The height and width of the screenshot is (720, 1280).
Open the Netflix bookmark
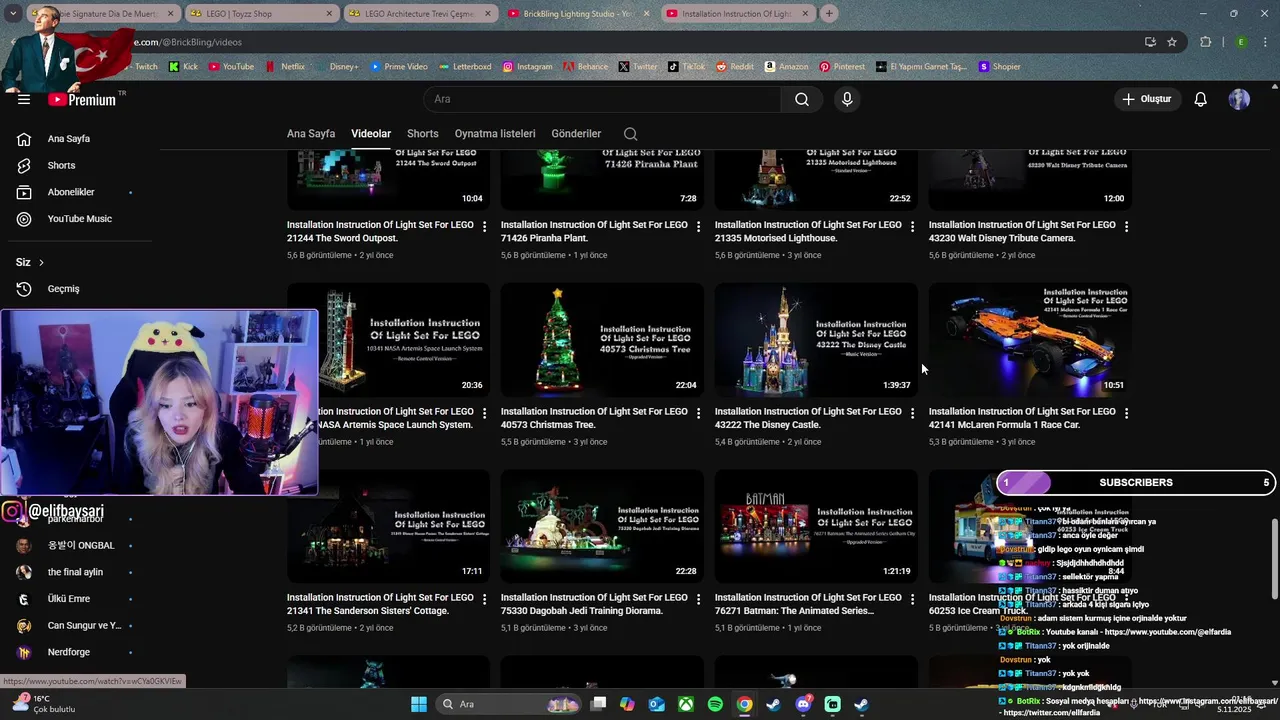point(285,67)
